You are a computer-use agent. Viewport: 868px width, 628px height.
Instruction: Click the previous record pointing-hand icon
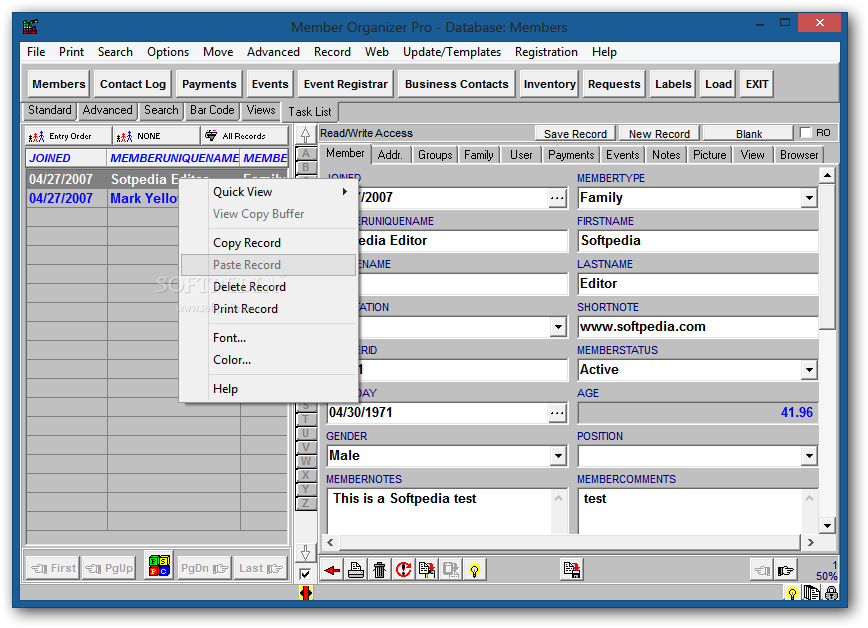(x=762, y=570)
